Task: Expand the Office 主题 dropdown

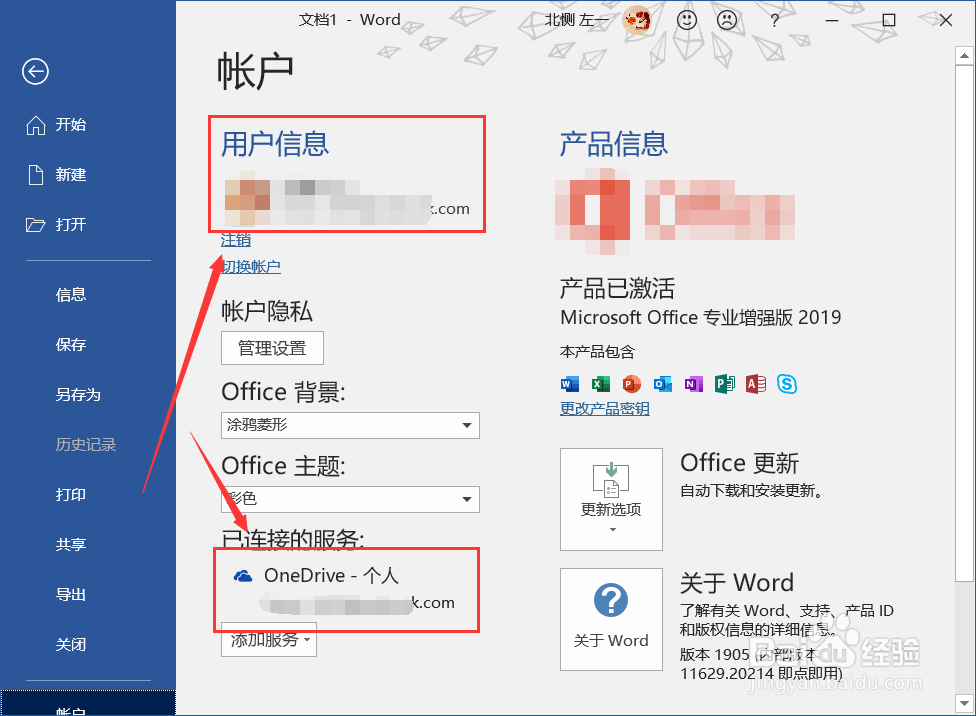Action: tap(350, 499)
